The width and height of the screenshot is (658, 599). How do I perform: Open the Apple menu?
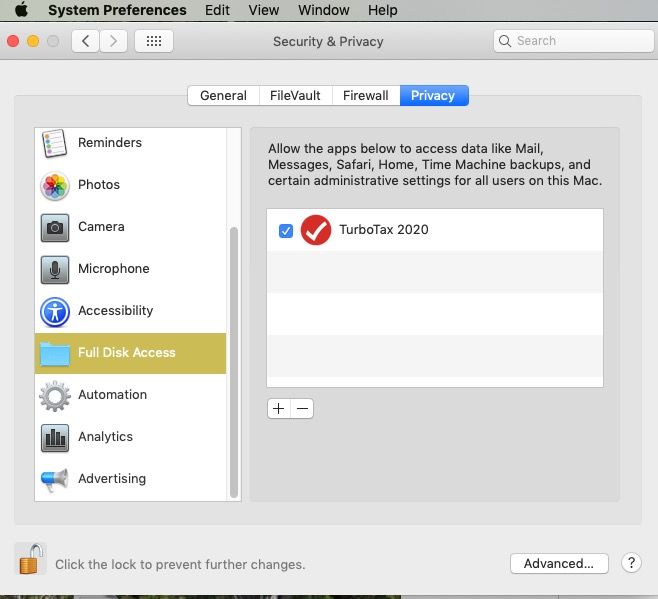tap(21, 9)
